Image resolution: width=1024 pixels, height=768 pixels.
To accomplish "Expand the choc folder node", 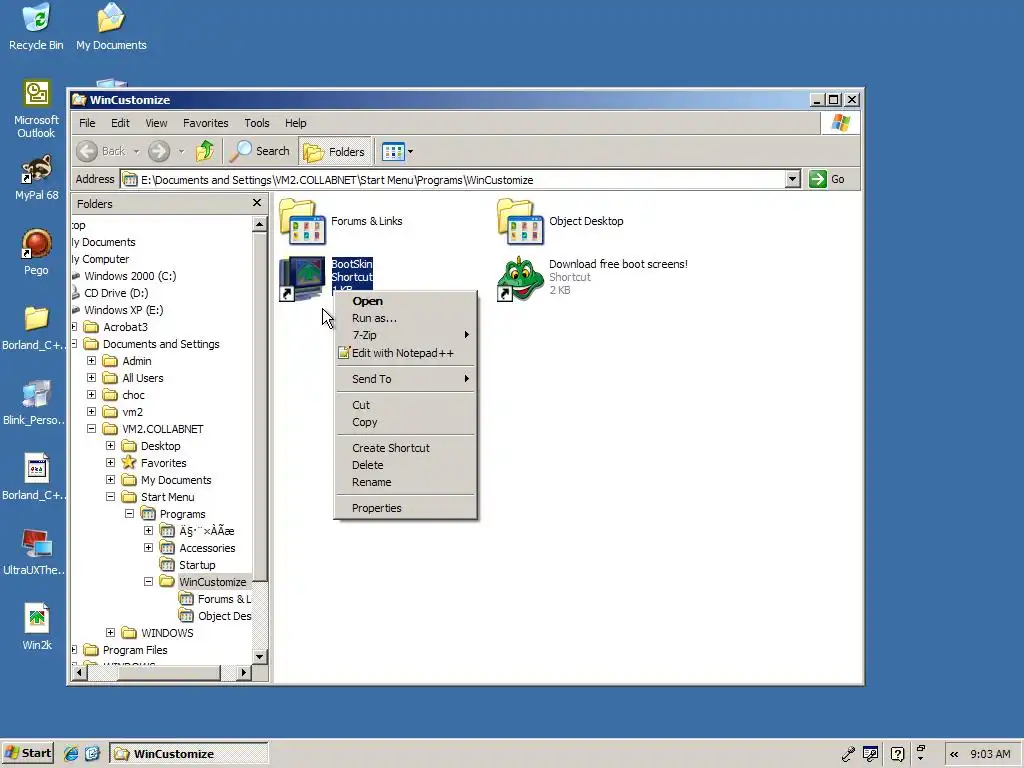I will 91,394.
